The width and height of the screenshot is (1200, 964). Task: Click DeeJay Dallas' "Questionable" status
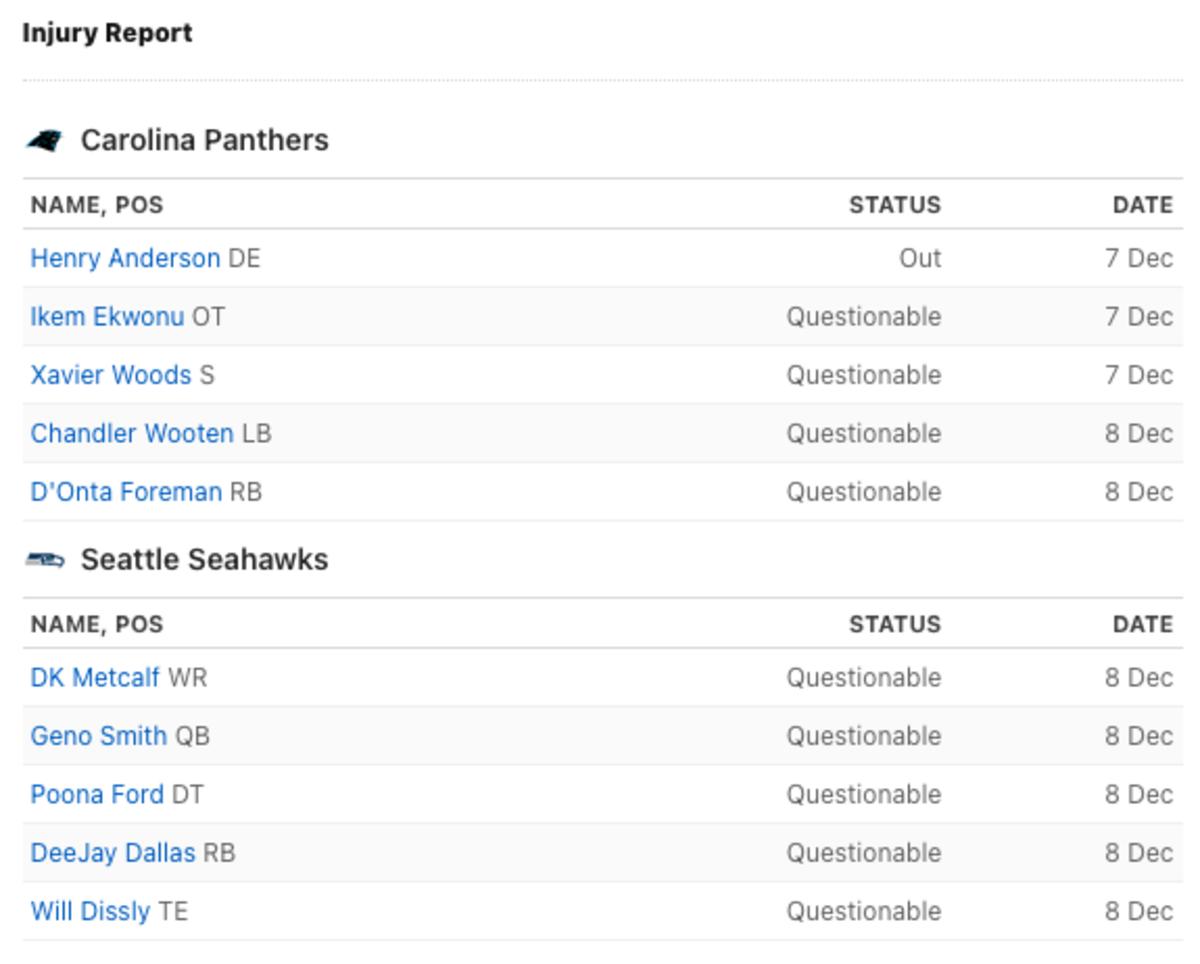(863, 853)
